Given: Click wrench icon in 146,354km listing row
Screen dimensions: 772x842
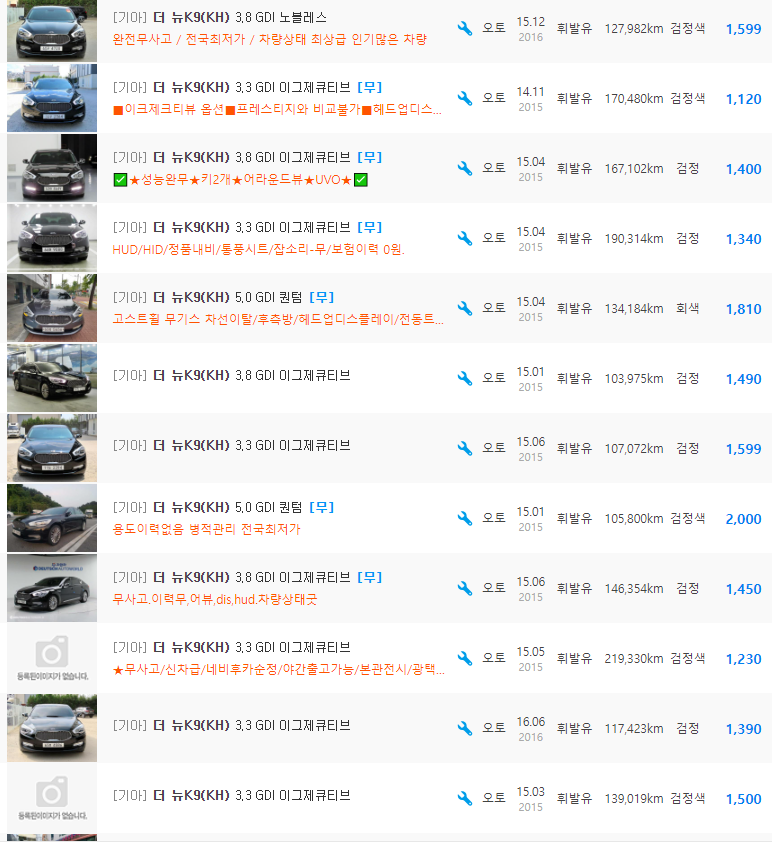Looking at the screenshot, I should coord(465,589).
